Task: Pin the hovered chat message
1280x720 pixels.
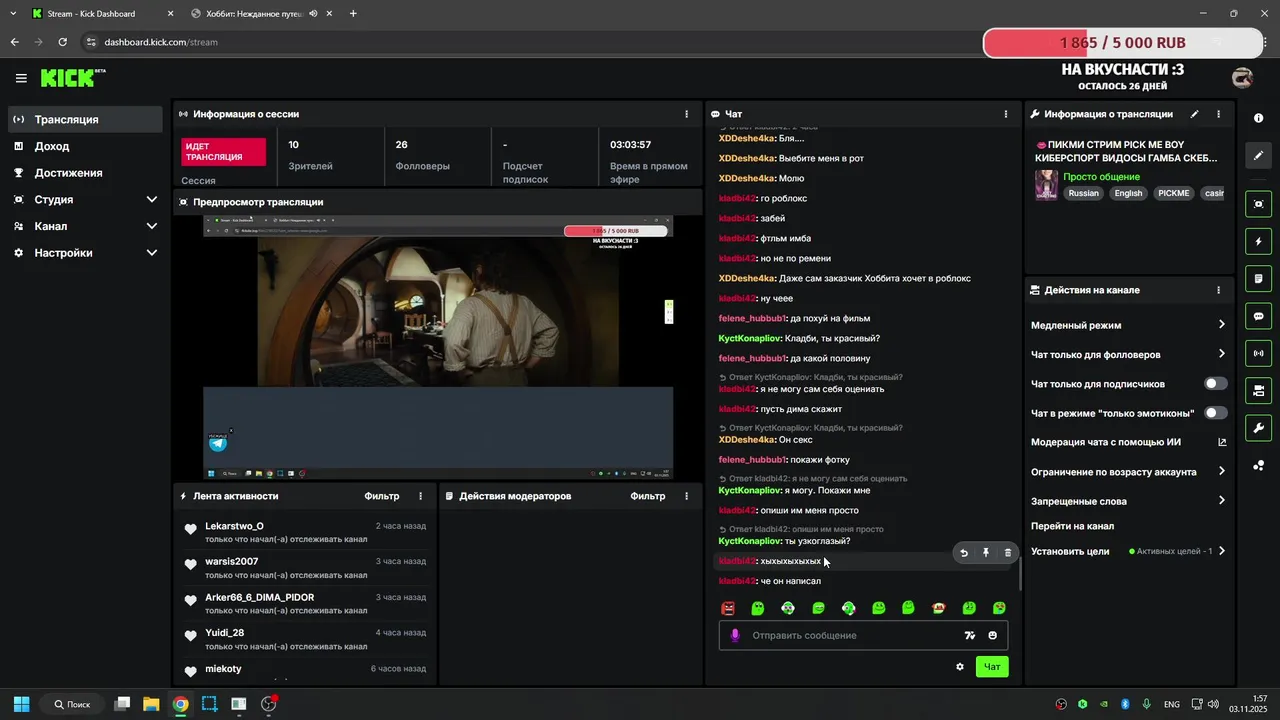Action: coord(986,553)
